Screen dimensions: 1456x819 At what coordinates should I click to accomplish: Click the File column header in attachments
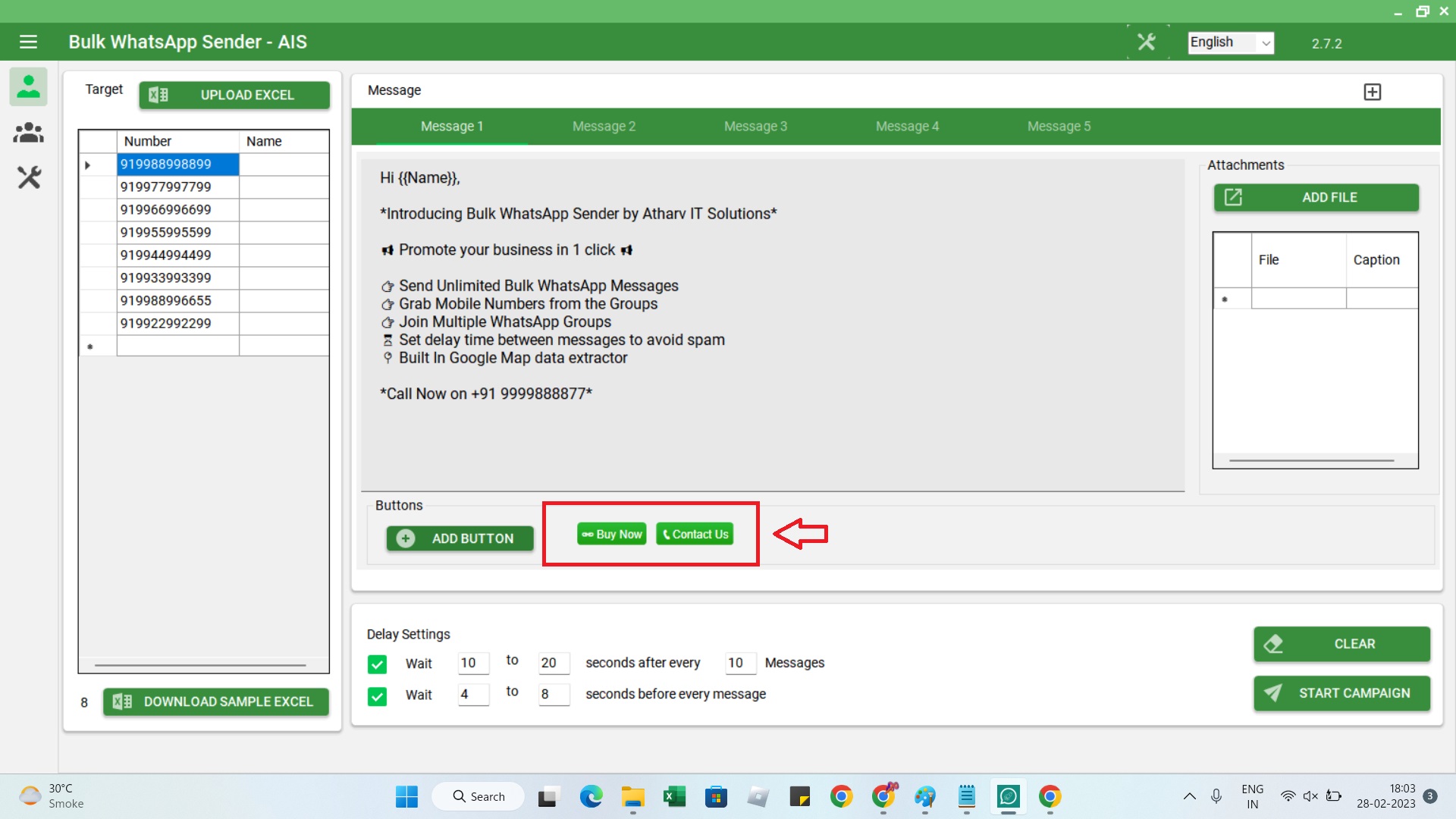(x=1298, y=259)
